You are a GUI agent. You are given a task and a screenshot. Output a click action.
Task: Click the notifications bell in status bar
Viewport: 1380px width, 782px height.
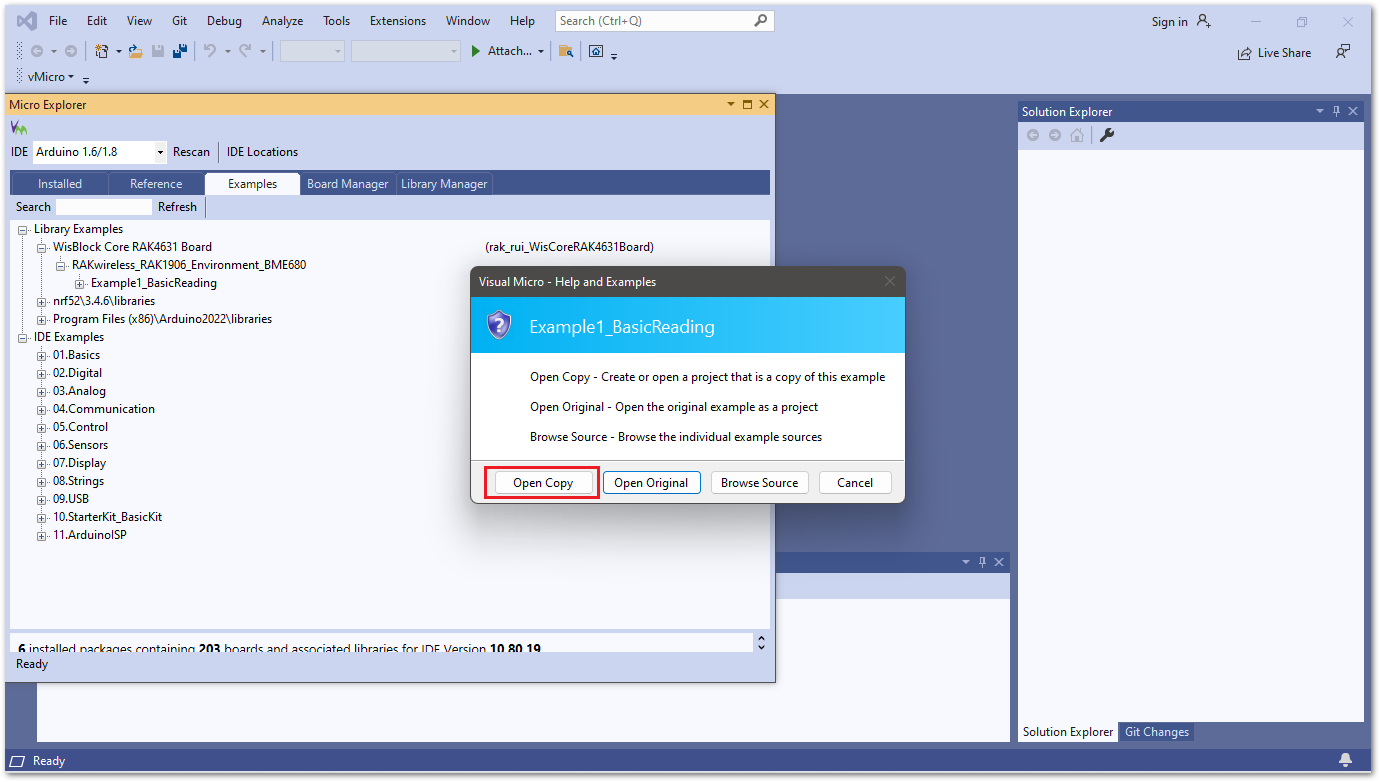pyautogui.click(x=1346, y=760)
